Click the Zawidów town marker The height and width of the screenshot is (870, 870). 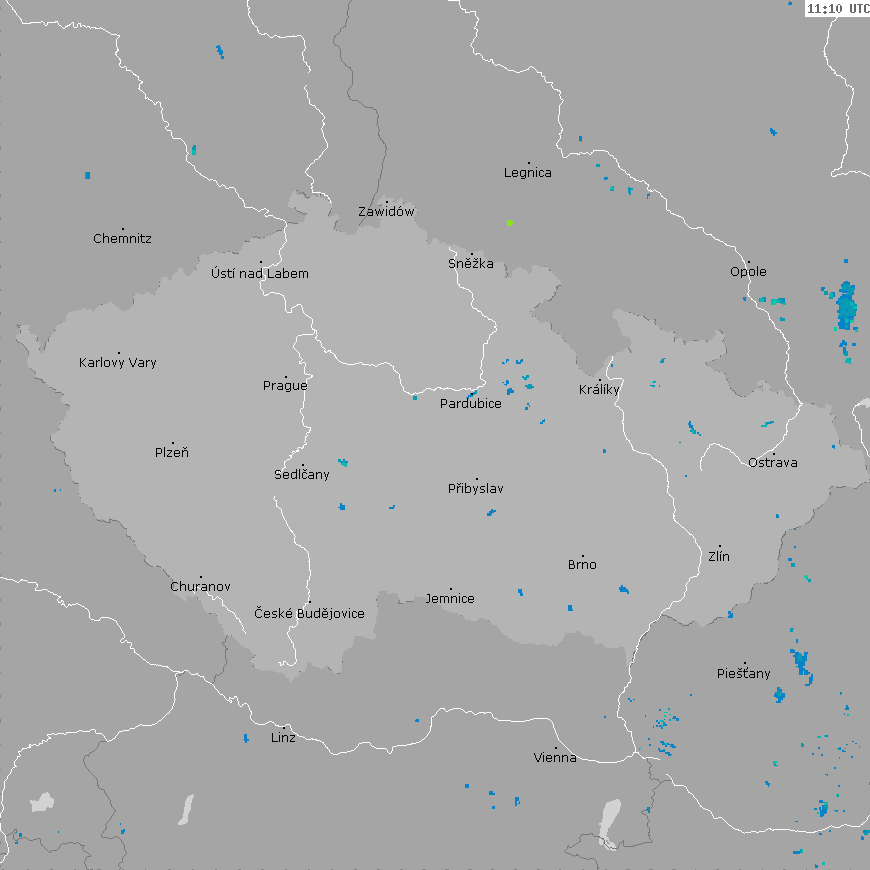tap(387, 201)
